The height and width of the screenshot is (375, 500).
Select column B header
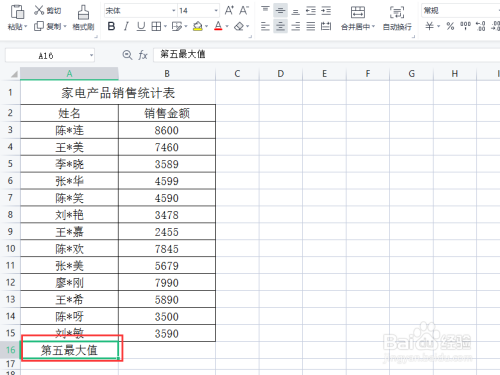click(x=167, y=74)
